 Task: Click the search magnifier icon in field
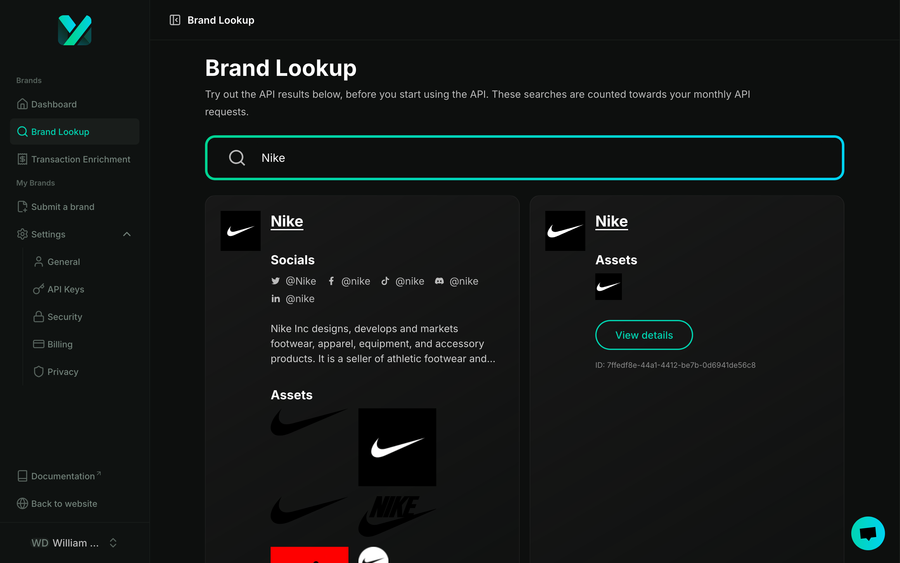tap(236, 158)
